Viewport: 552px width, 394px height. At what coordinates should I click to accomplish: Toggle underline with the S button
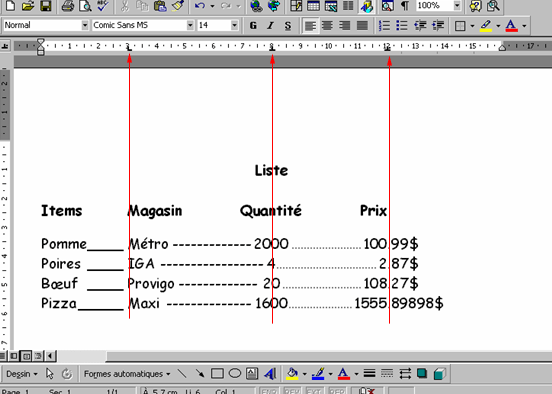click(288, 25)
